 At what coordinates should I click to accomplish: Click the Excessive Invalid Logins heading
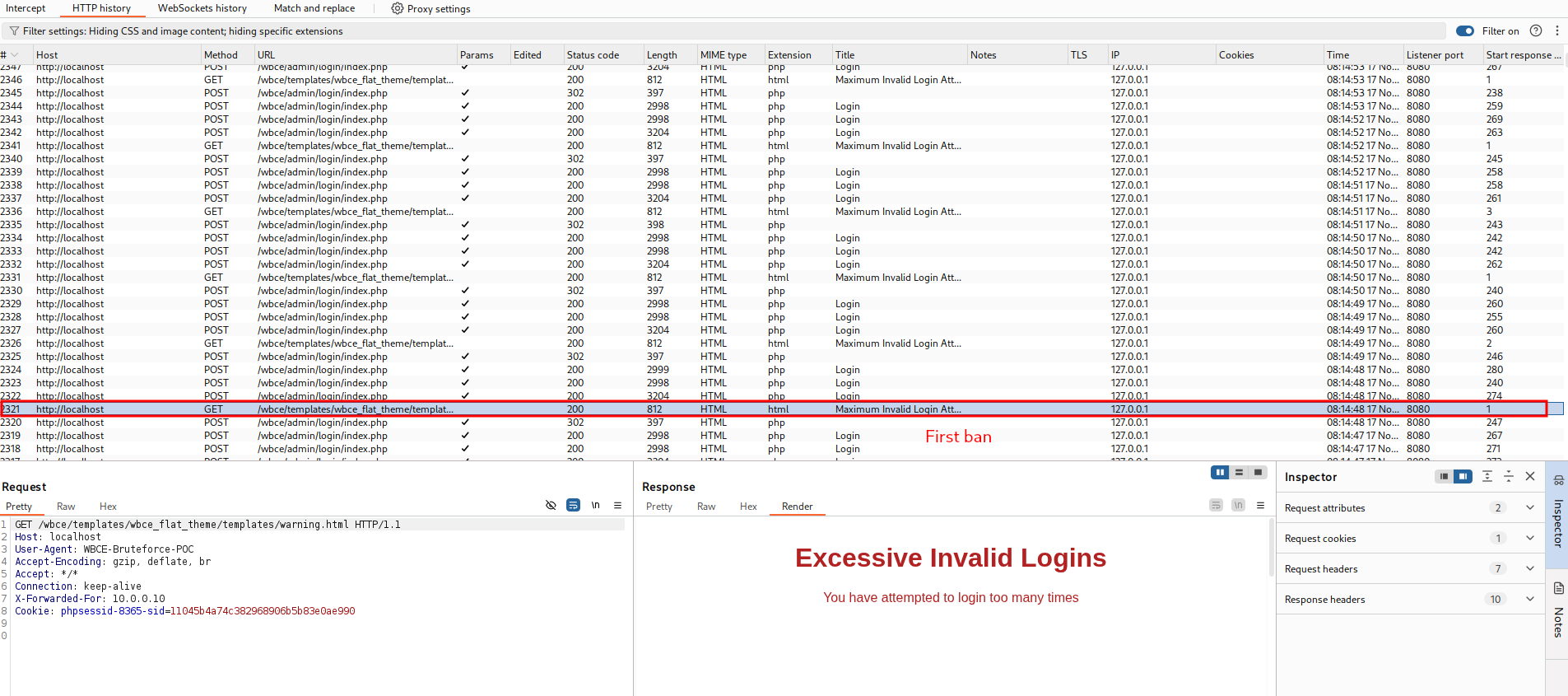(951, 558)
